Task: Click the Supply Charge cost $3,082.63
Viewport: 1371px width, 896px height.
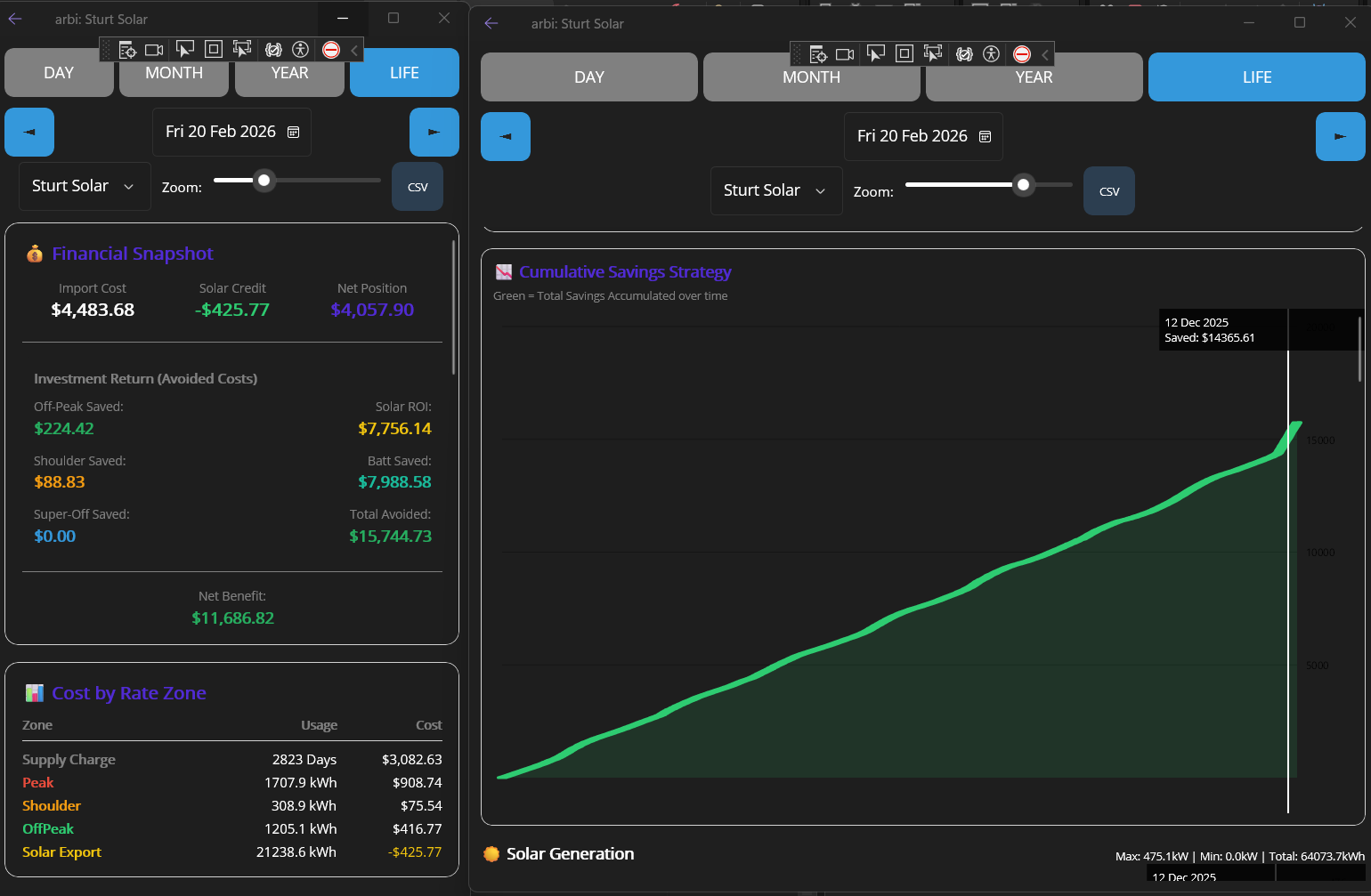Action: (x=411, y=760)
